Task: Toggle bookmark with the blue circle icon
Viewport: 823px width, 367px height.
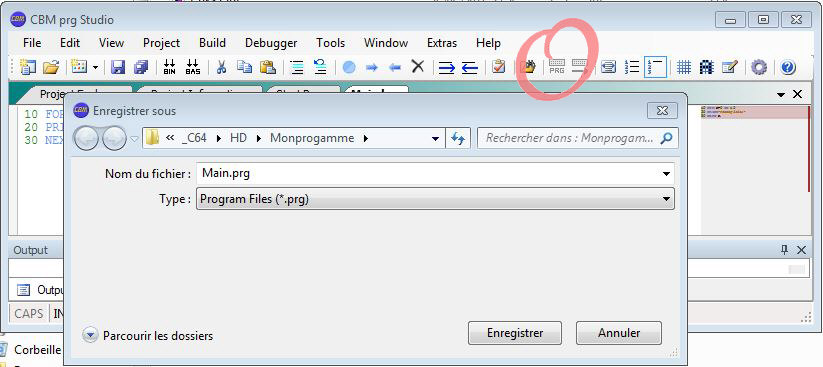Action: [349, 67]
